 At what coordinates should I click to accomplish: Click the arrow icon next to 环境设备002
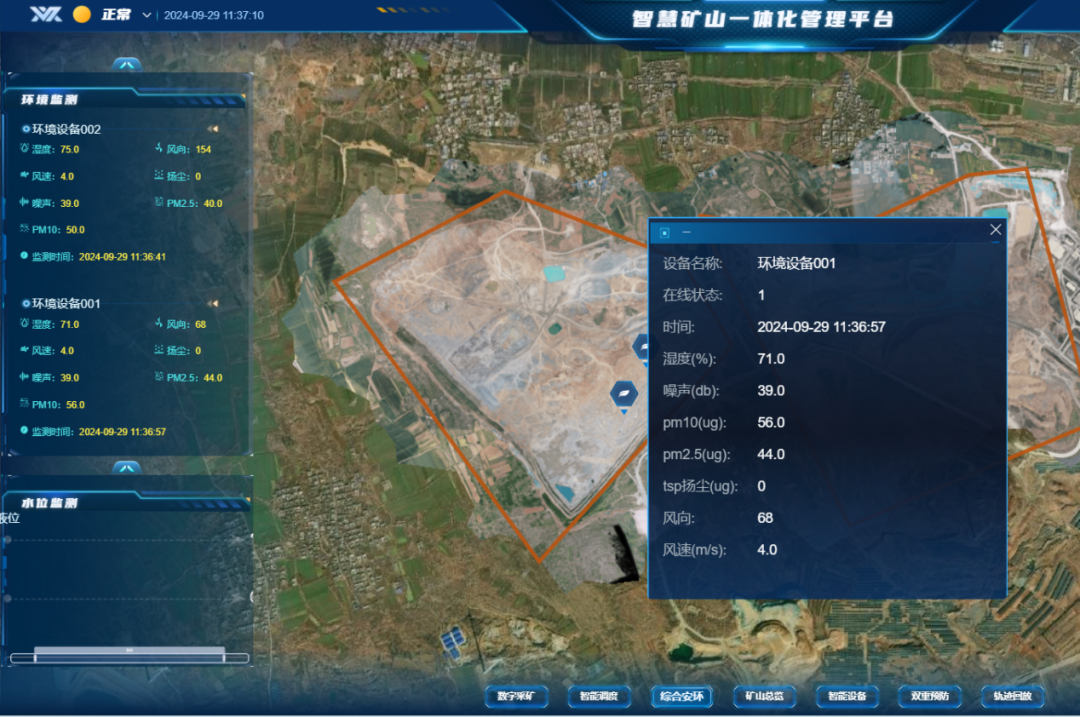click(212, 129)
